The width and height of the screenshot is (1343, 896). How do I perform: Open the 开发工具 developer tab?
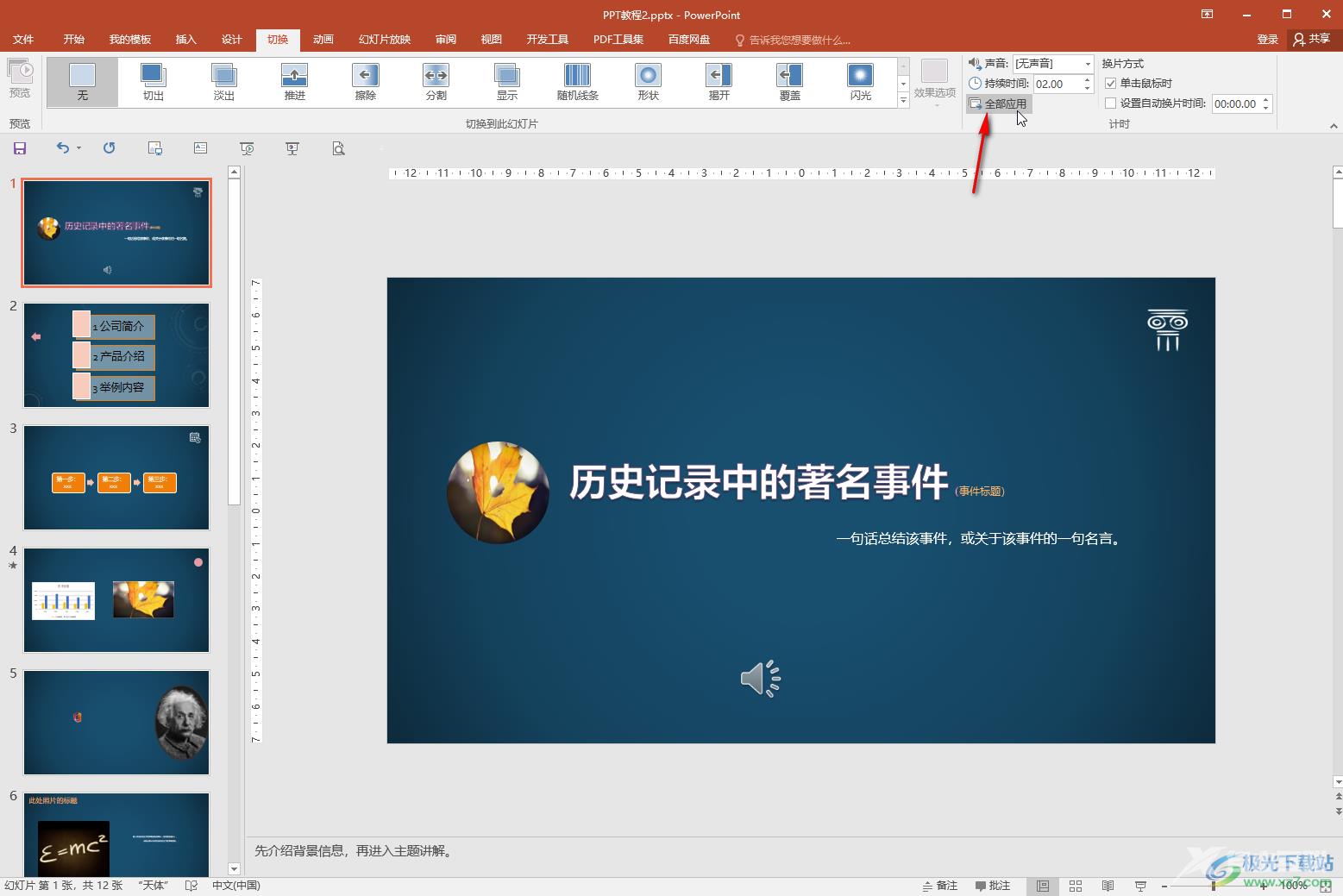coord(548,40)
